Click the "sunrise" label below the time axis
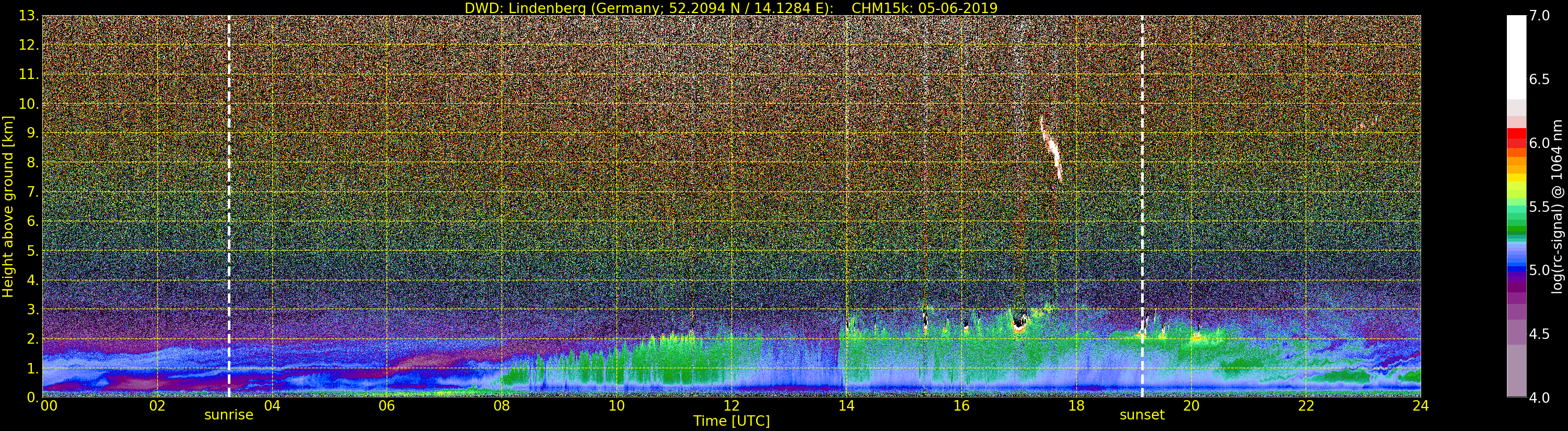 pos(228,415)
